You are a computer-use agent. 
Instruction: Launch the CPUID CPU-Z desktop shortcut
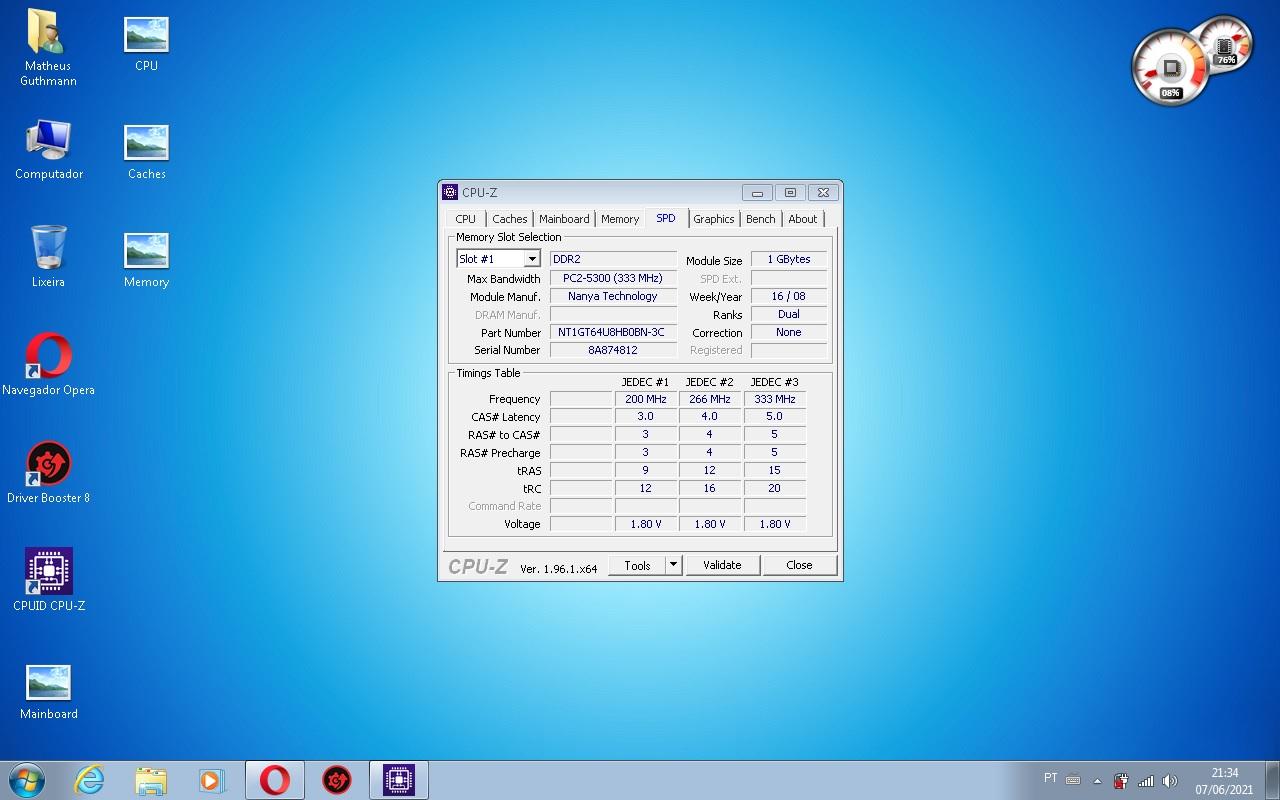coord(48,581)
